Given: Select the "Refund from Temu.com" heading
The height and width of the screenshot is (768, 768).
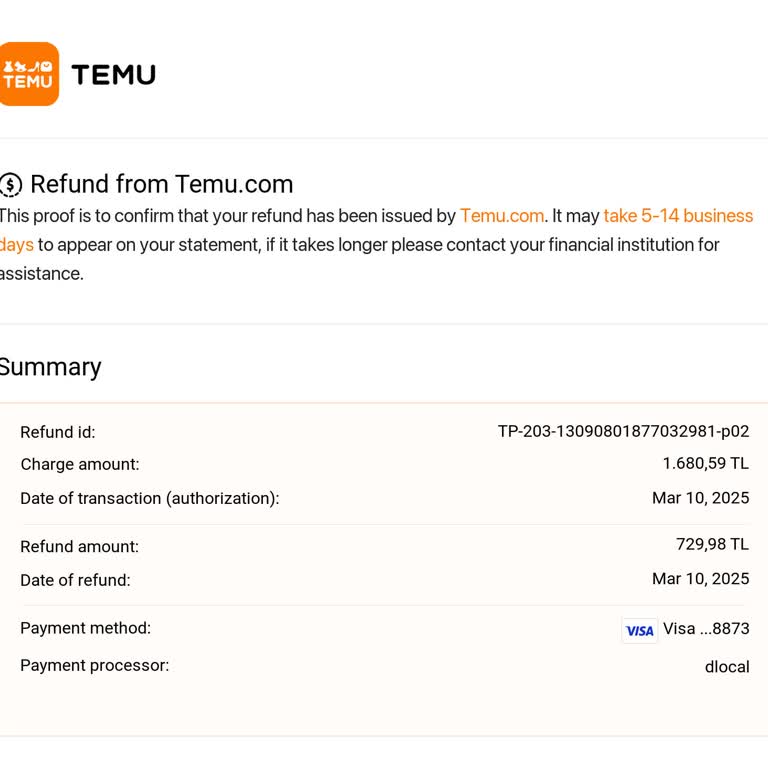Looking at the screenshot, I should point(161,185).
